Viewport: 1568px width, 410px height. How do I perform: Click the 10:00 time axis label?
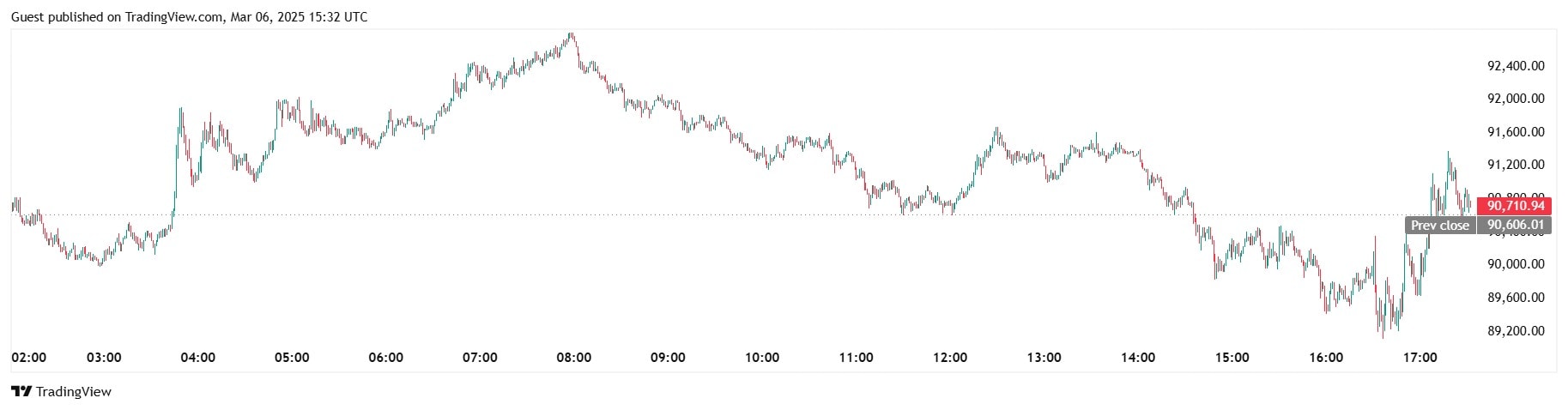click(762, 358)
